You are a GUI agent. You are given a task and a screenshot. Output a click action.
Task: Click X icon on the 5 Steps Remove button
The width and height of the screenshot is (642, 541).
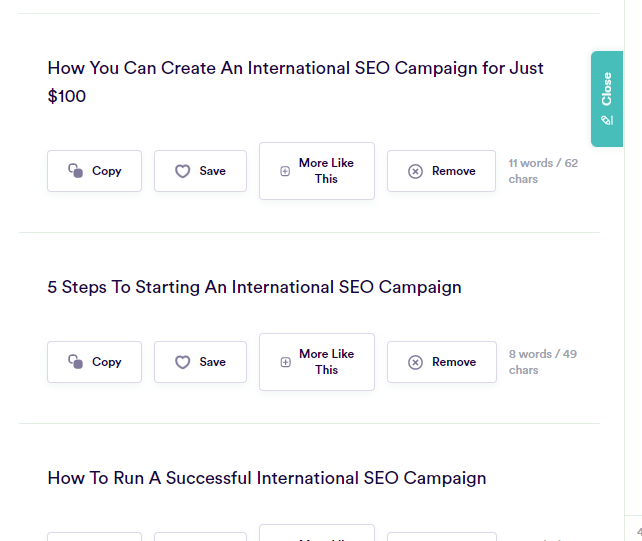pos(415,362)
